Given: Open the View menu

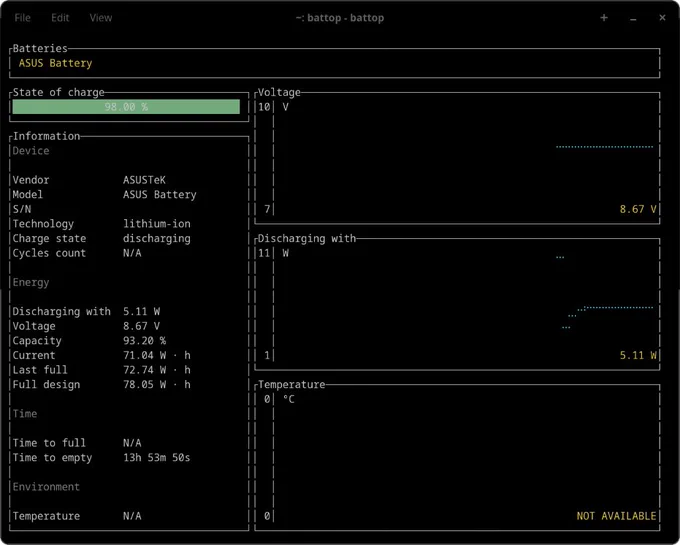Looking at the screenshot, I should coord(101,18).
